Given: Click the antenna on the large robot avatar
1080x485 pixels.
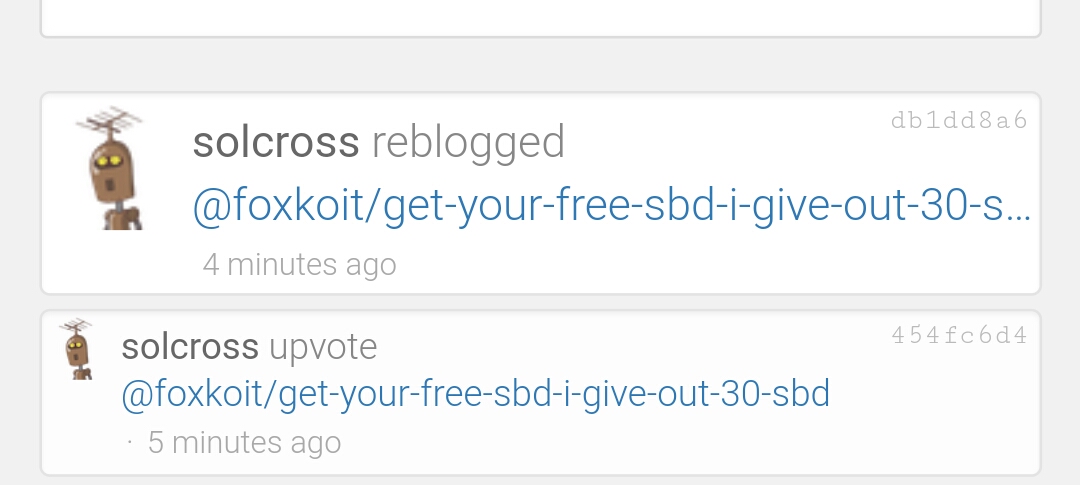Looking at the screenshot, I should click(x=110, y=122).
